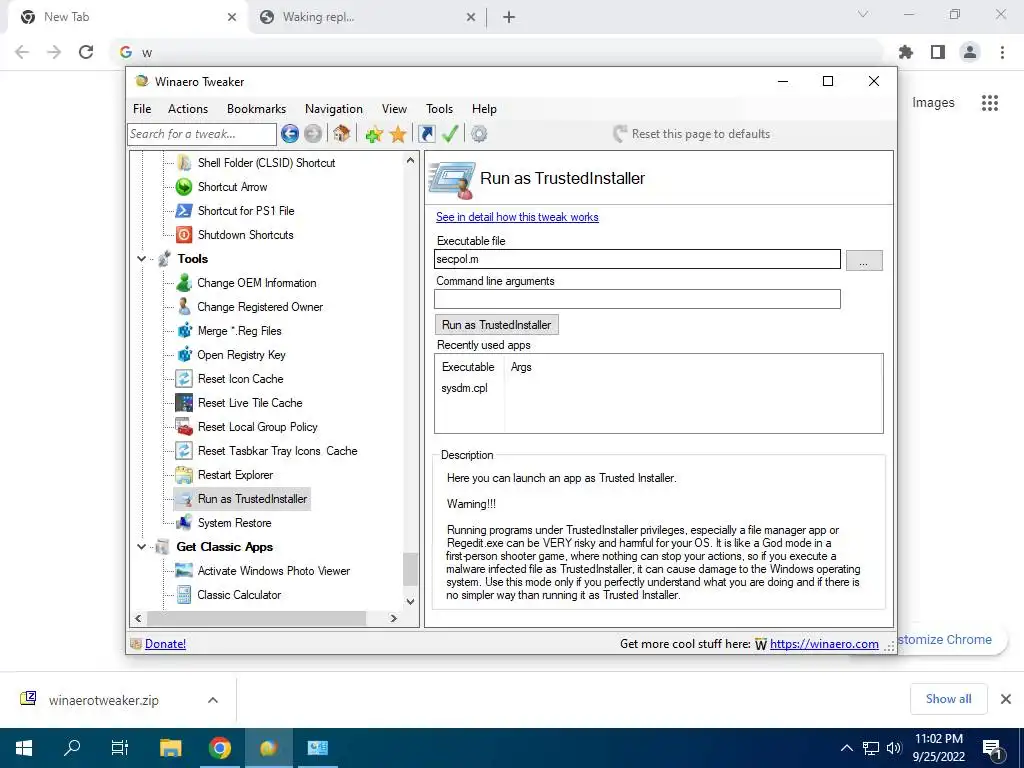Viewport: 1024px width, 768px height.
Task: Click the Run as TrustedInstaller button
Action: (x=496, y=325)
